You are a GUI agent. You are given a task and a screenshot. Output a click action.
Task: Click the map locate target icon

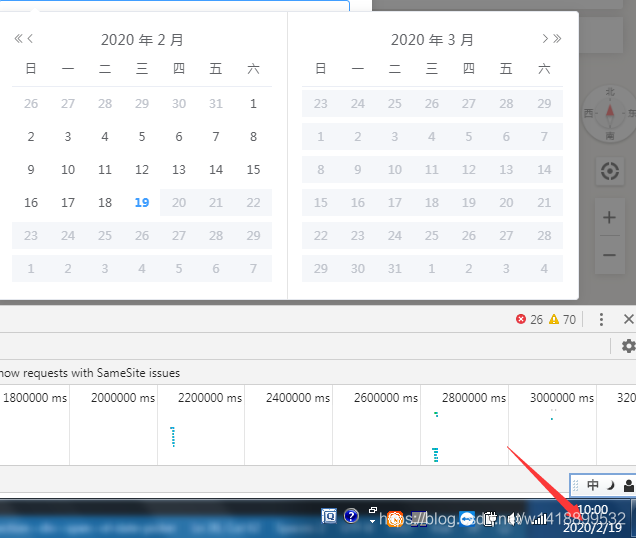pyautogui.click(x=610, y=171)
